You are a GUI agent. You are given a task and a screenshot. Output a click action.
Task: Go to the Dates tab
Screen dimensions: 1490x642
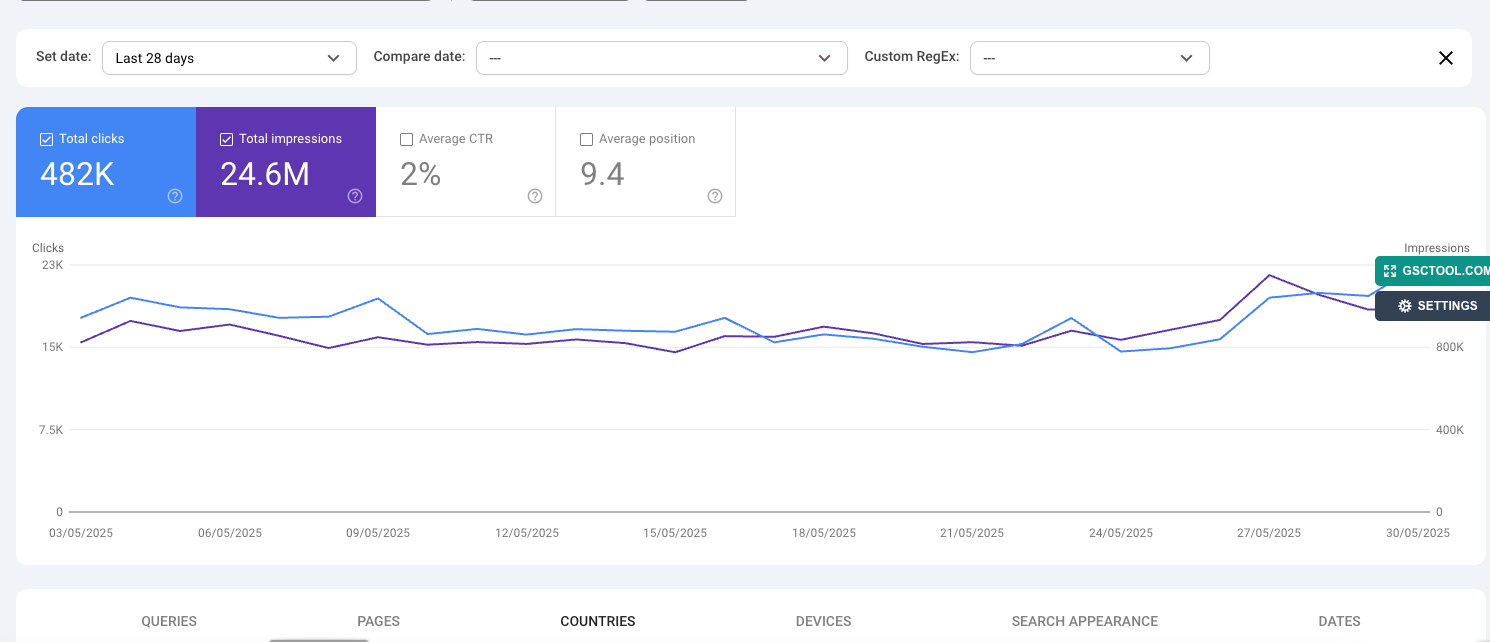pyautogui.click(x=1339, y=621)
